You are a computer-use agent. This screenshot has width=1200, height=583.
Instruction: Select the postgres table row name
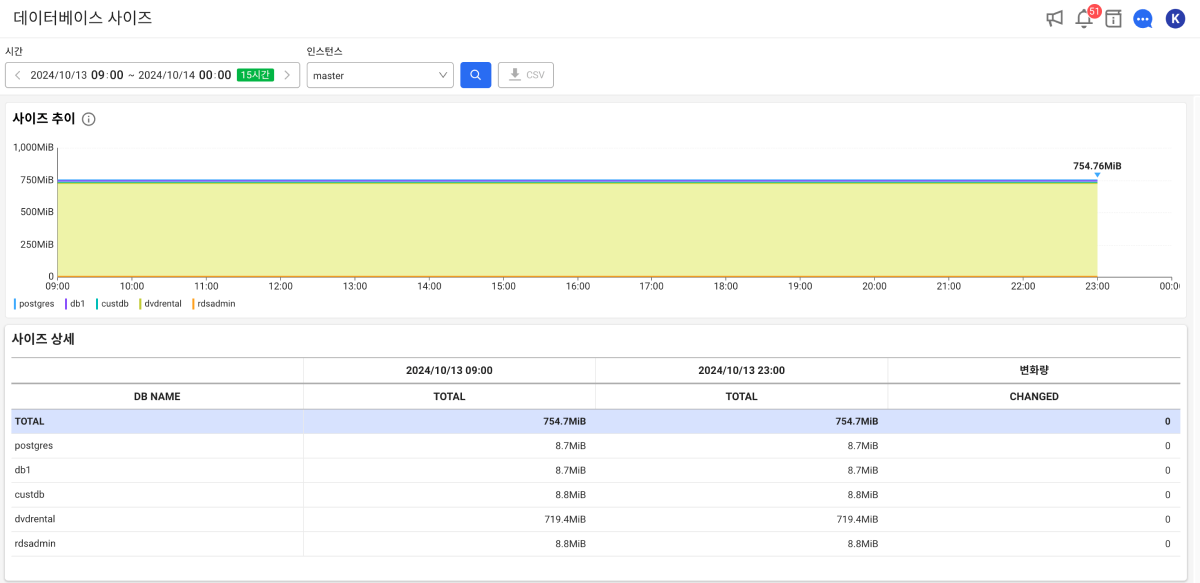point(34,446)
